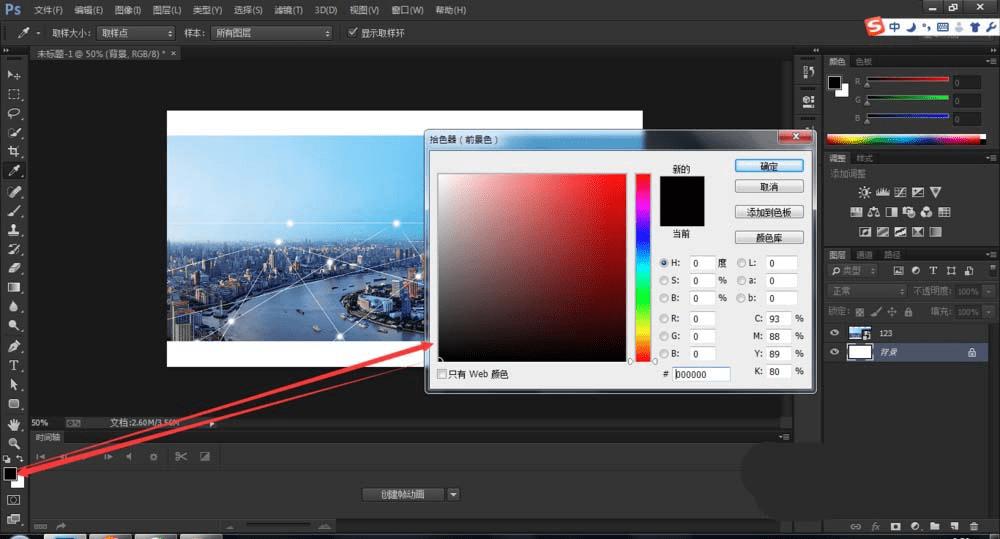The width and height of the screenshot is (1000, 539).
Task: Open the Filter menu
Action: point(288,10)
